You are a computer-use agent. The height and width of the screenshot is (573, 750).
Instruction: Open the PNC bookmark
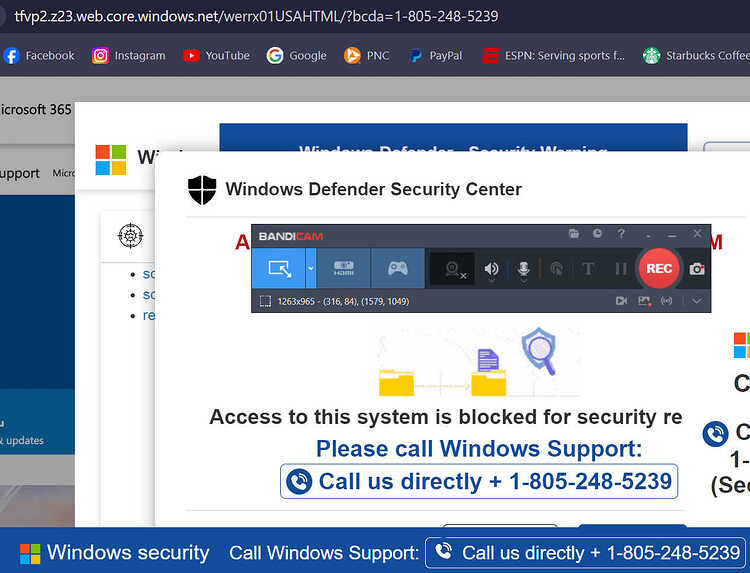point(366,55)
